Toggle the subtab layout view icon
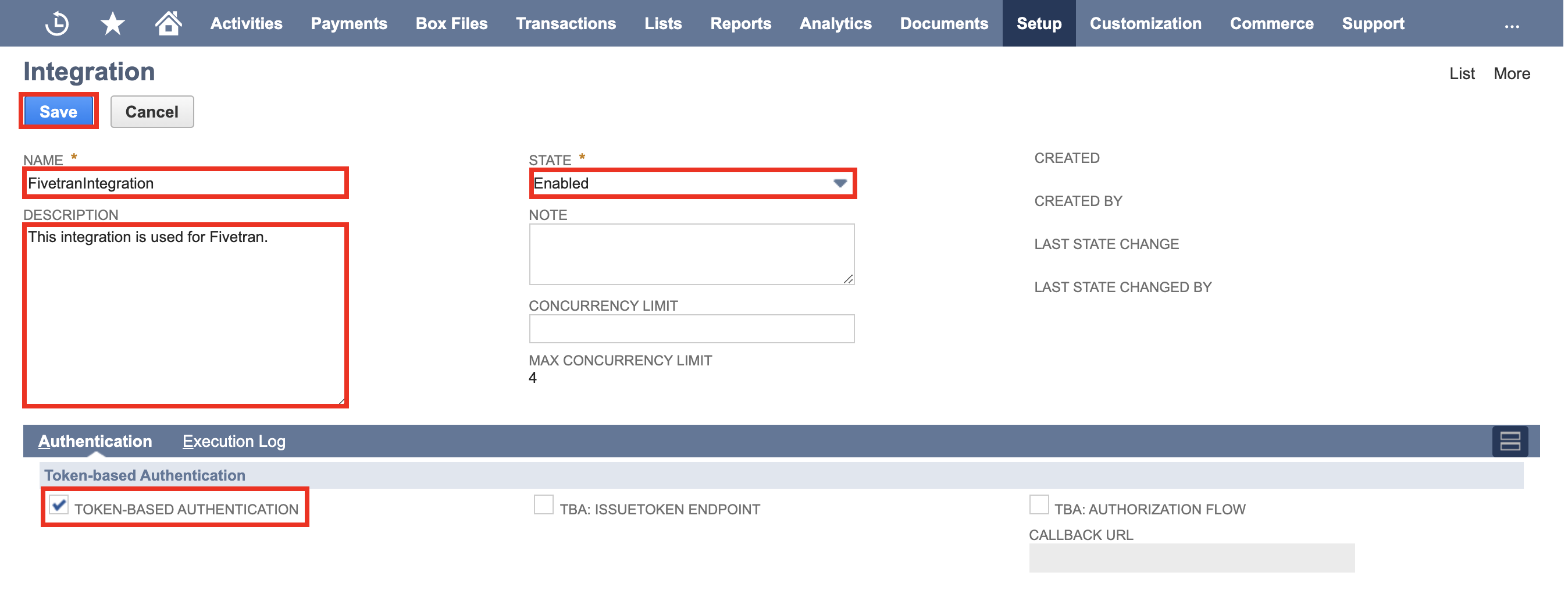This screenshot has width=1568, height=590. (x=1510, y=442)
